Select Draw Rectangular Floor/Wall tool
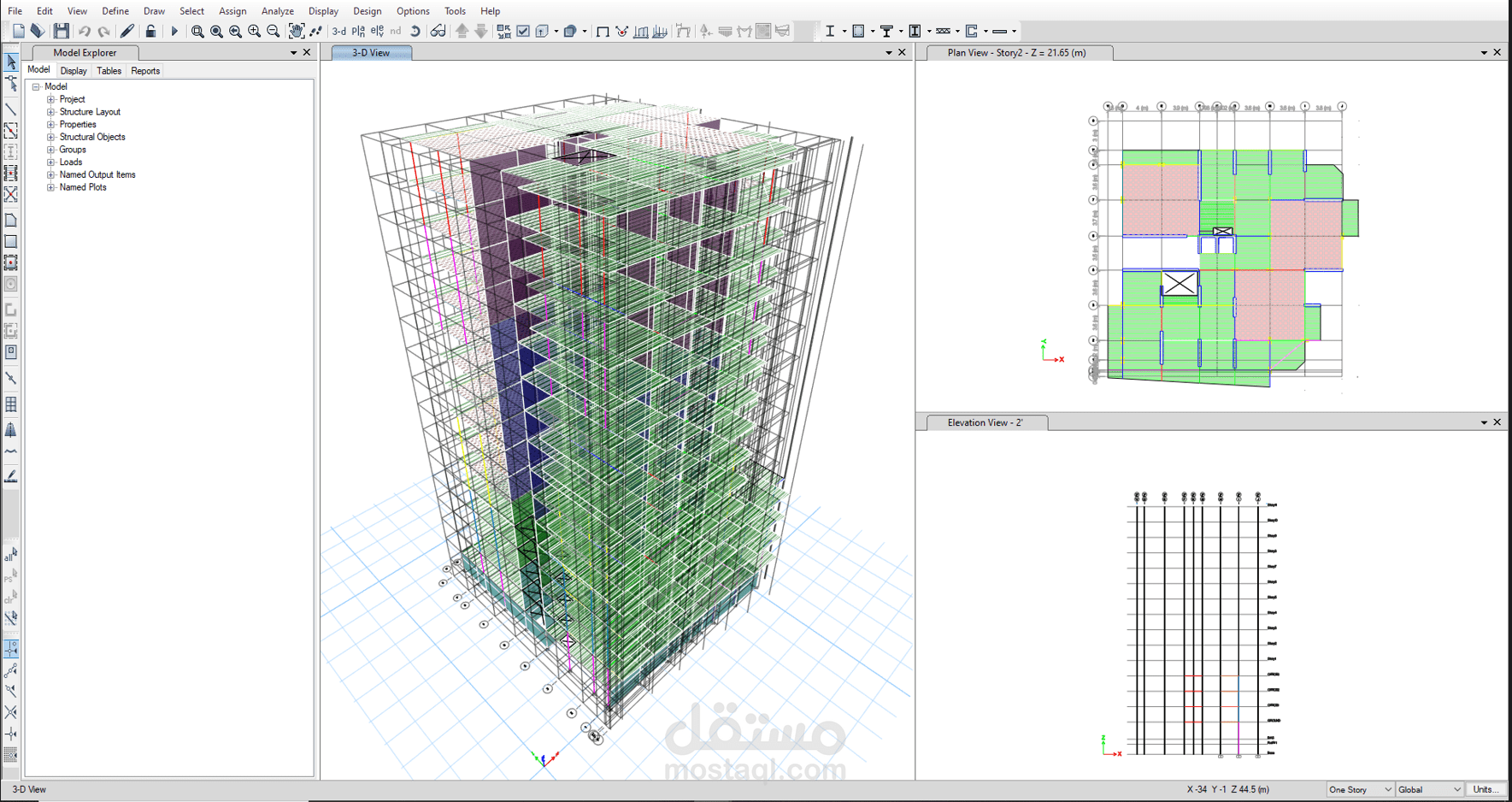The width and height of the screenshot is (1512, 802). click(11, 242)
